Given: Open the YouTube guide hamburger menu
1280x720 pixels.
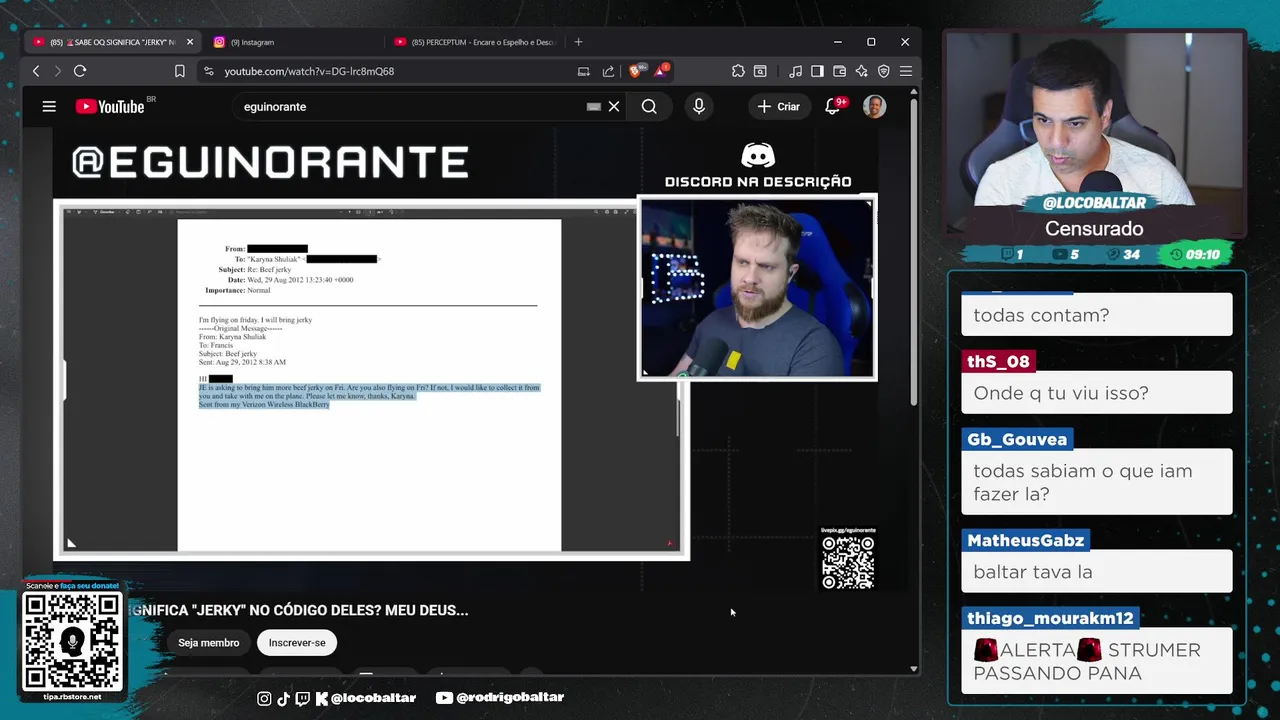Looking at the screenshot, I should coord(49,106).
